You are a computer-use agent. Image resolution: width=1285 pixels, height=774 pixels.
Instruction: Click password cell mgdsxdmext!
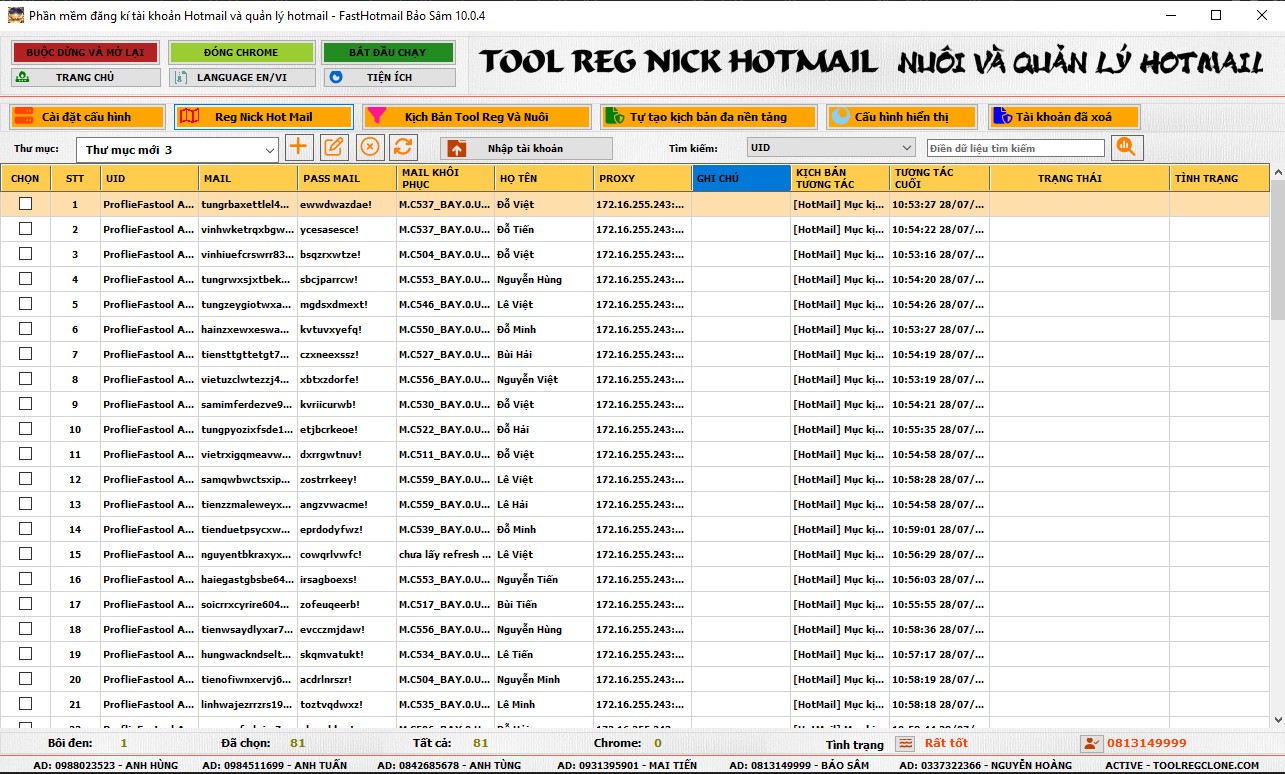click(x=347, y=304)
